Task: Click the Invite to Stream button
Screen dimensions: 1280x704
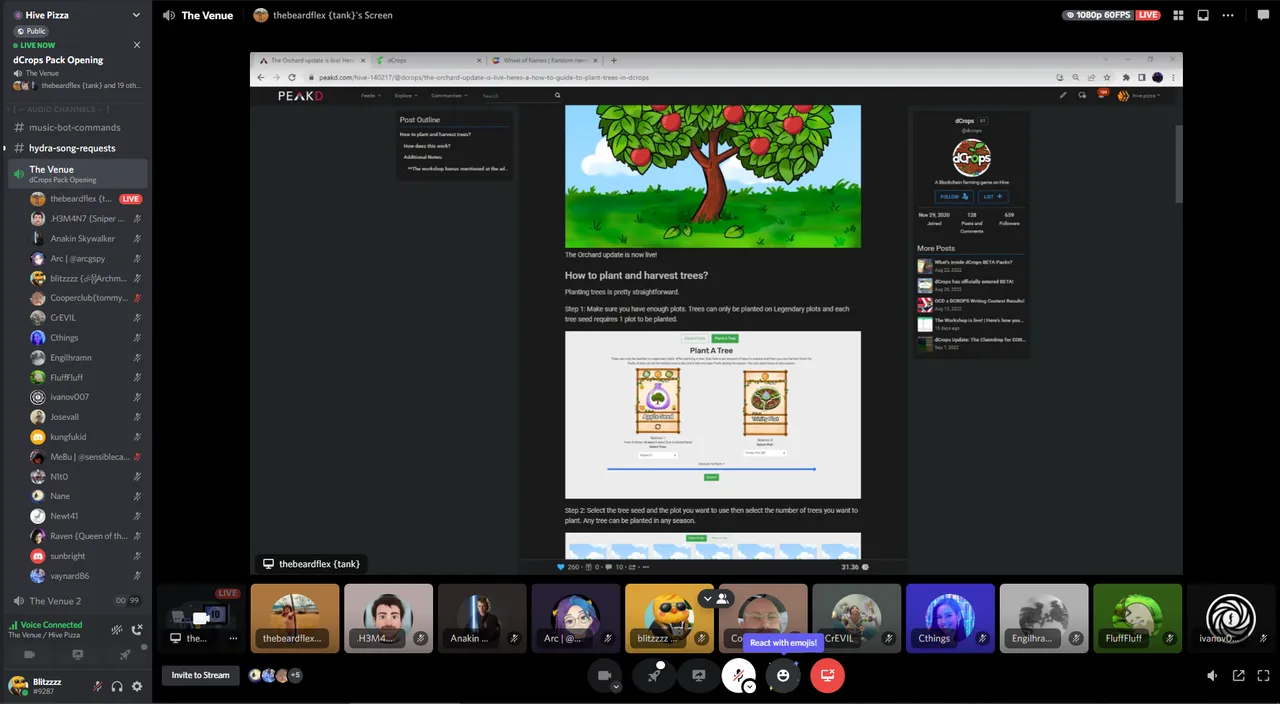Action: coord(201,675)
